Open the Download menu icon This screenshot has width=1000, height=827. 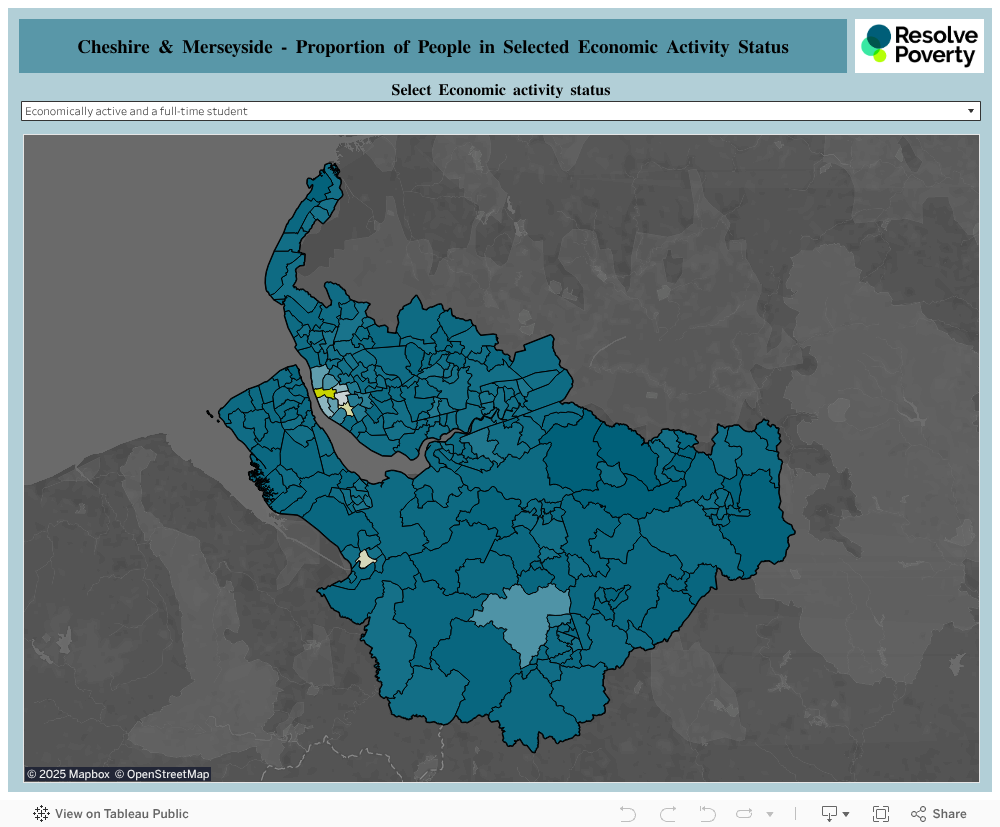point(834,814)
